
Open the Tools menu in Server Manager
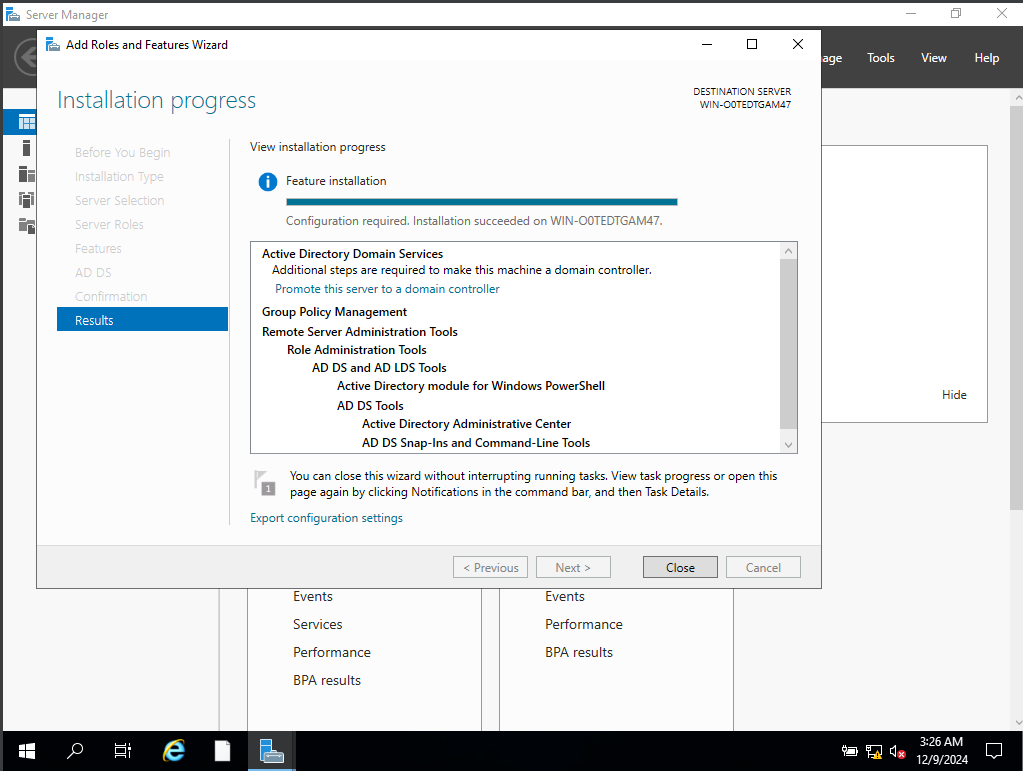(880, 58)
